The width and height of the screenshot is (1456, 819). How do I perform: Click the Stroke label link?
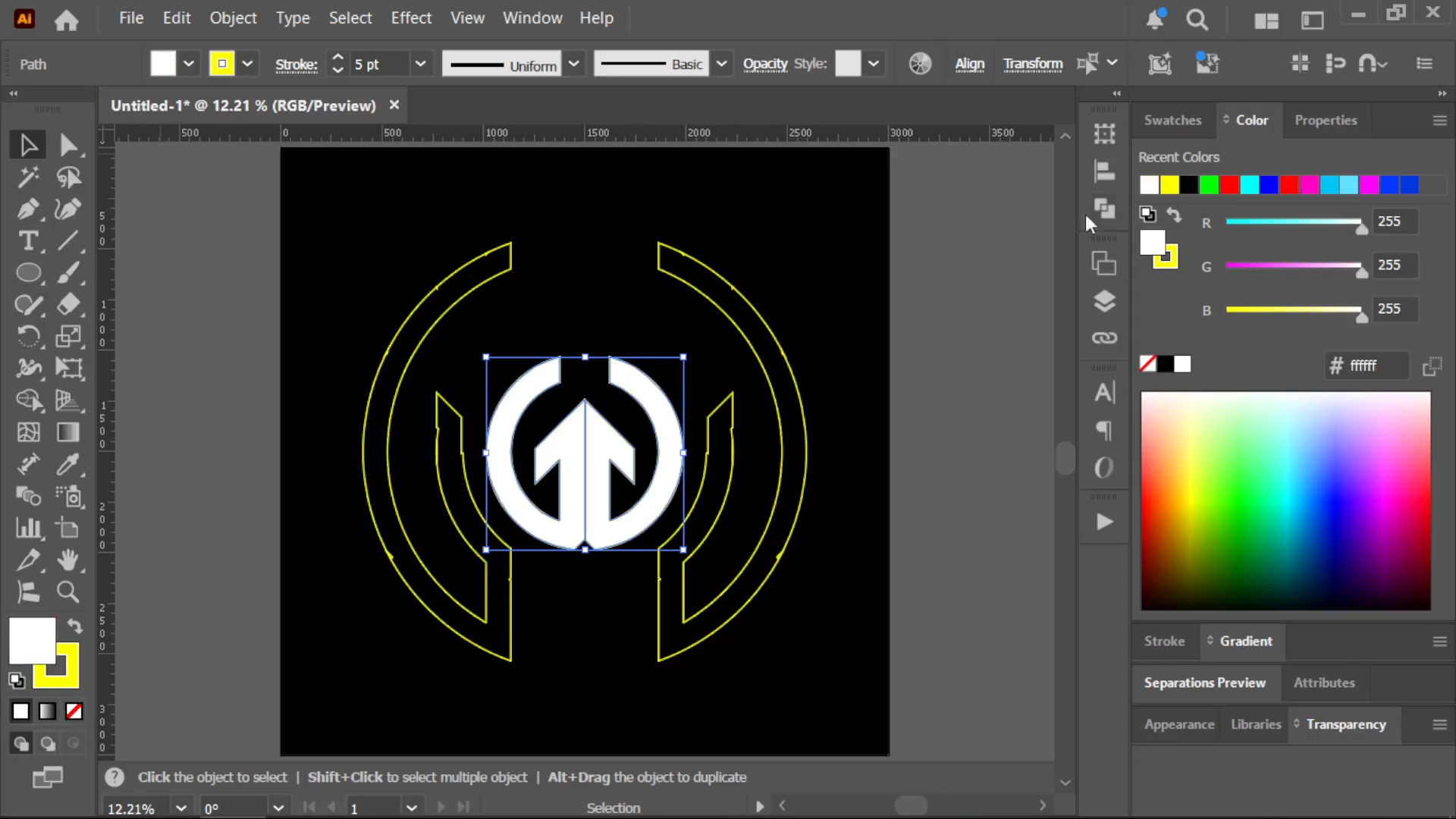click(296, 65)
